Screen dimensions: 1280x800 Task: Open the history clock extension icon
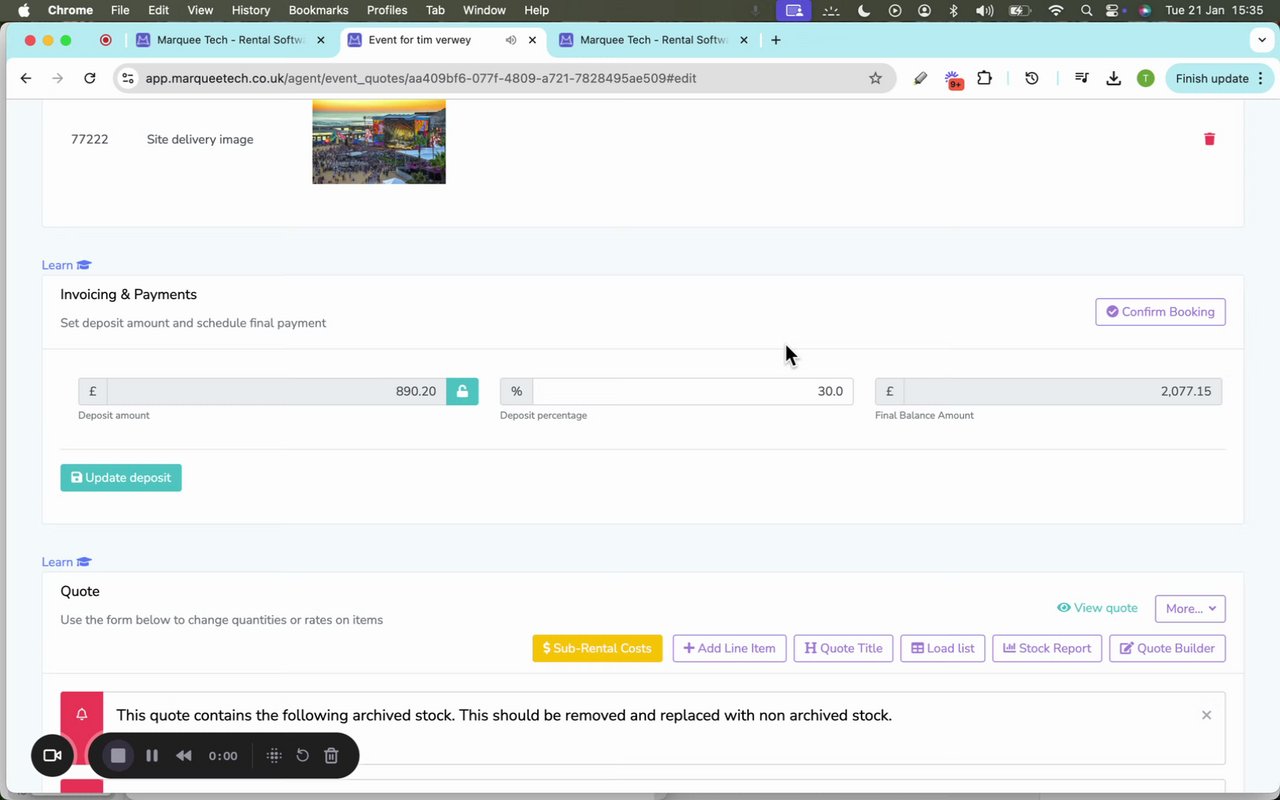tap(1032, 78)
